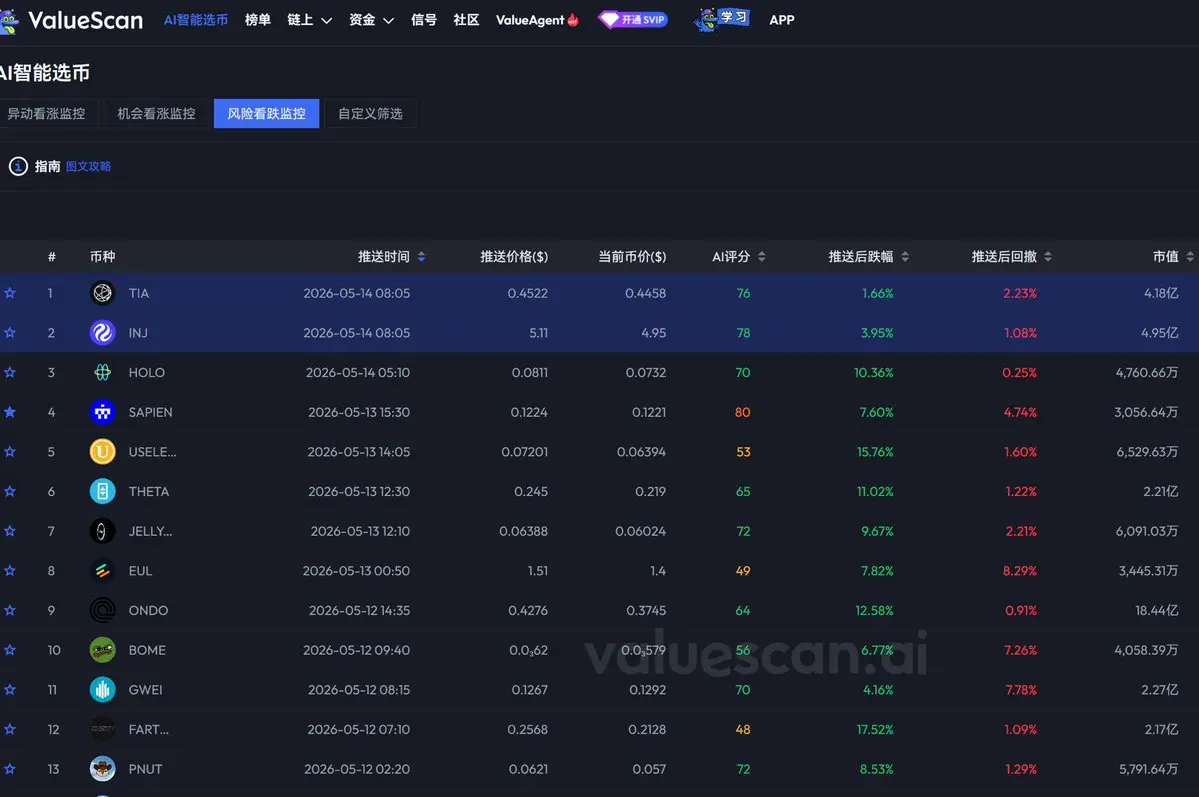Image resolution: width=1199 pixels, height=797 pixels.
Task: Switch to 自定义筛选 tab
Action: [370, 113]
